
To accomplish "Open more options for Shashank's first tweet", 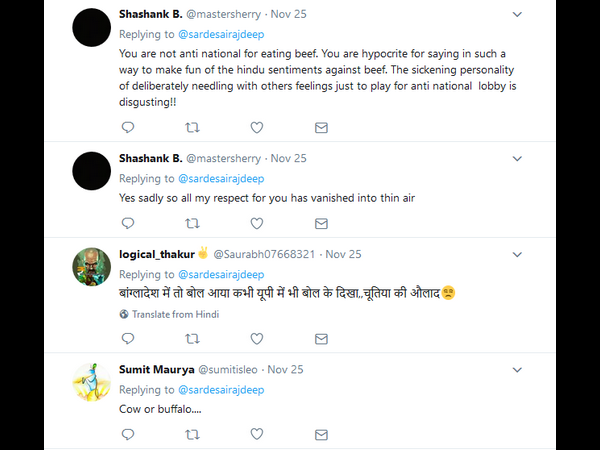I will coord(517,15).
